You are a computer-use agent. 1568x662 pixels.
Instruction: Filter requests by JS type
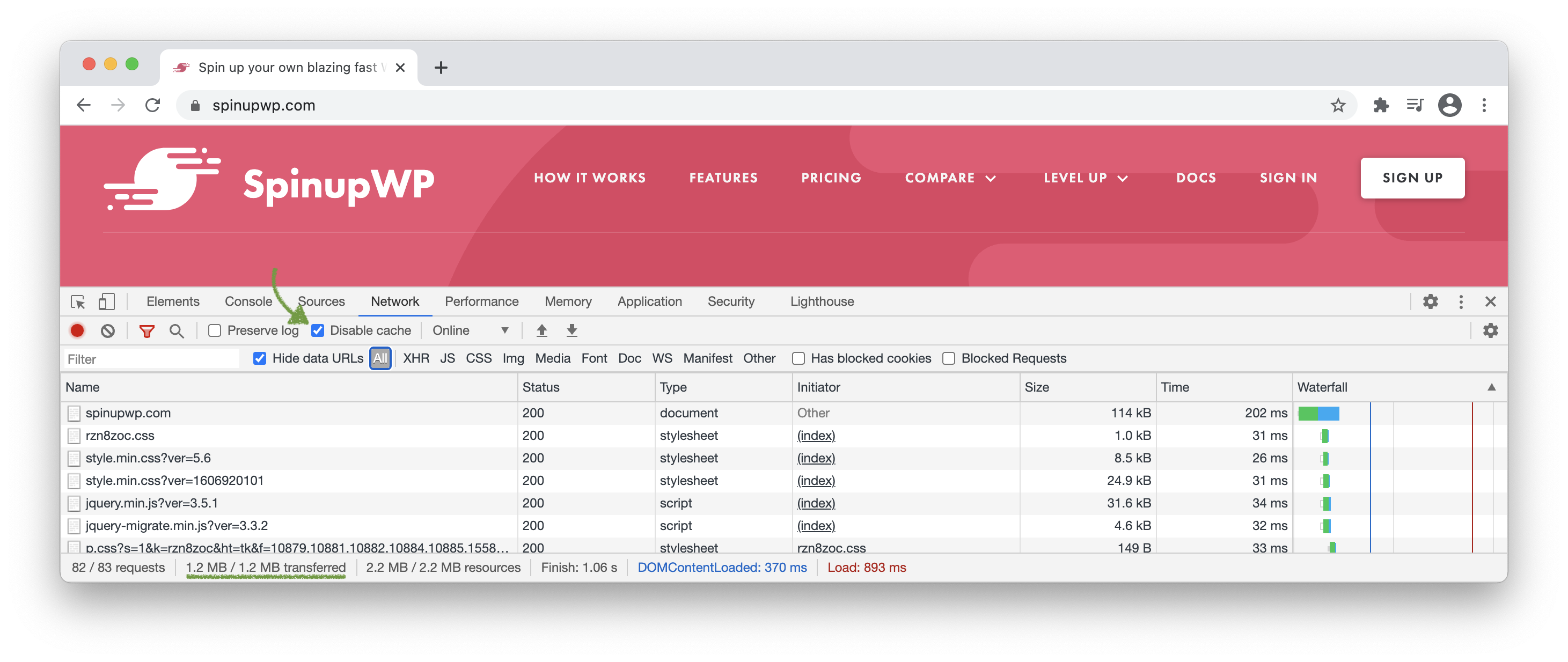pos(448,358)
